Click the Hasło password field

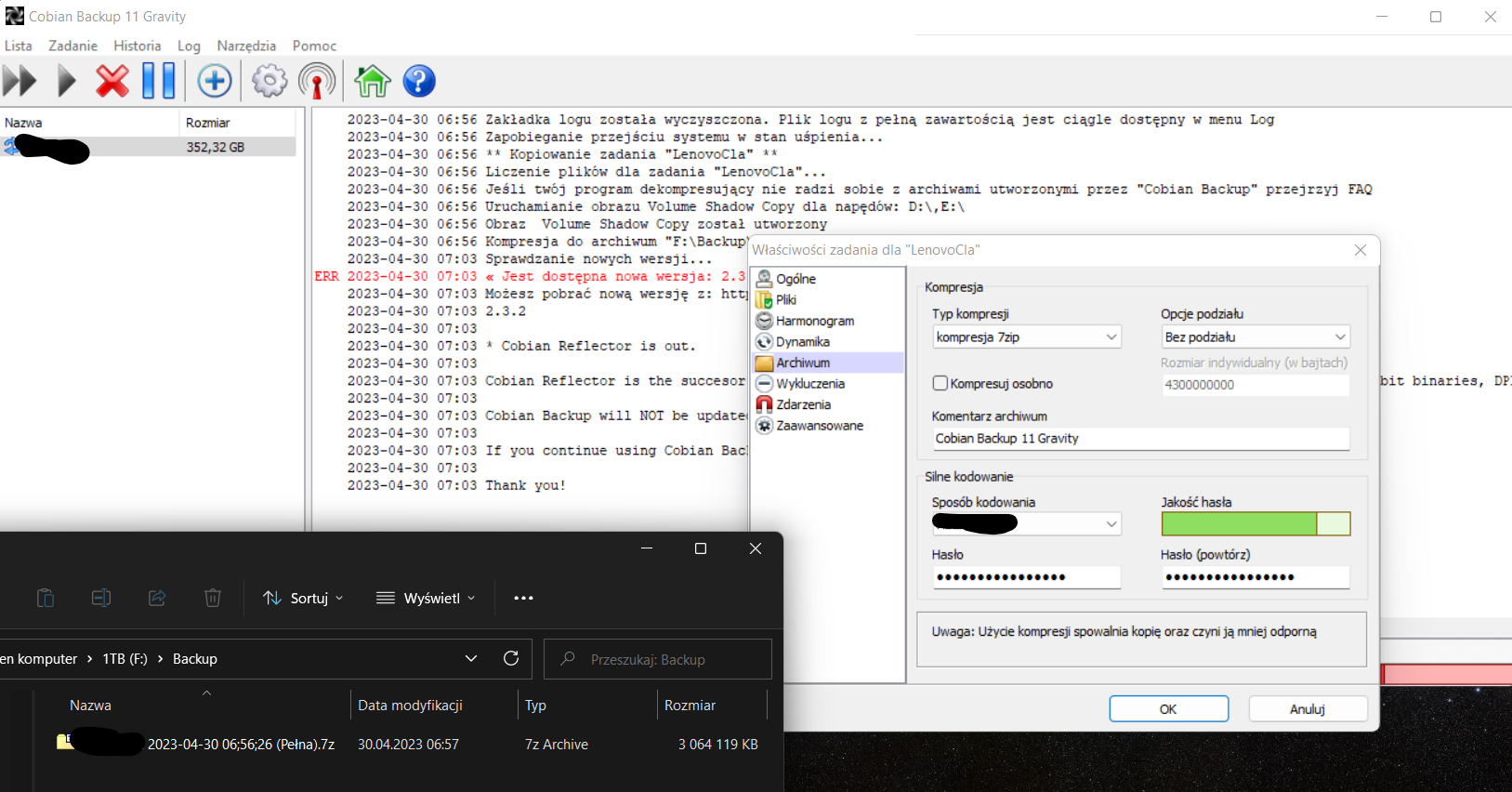1026,577
